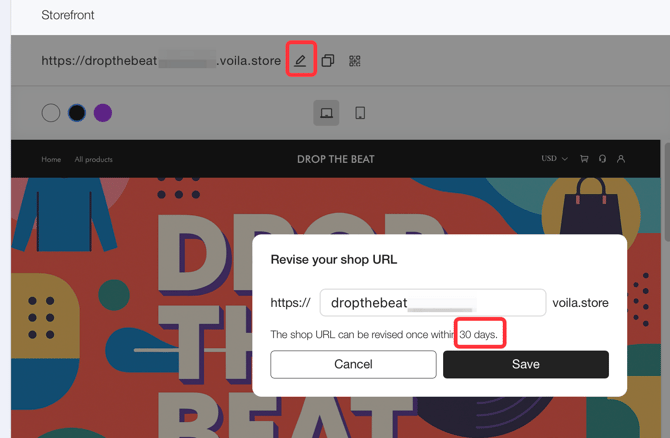670x438 pixels.
Task: Switch to desktop preview mode
Action: pyautogui.click(x=326, y=113)
